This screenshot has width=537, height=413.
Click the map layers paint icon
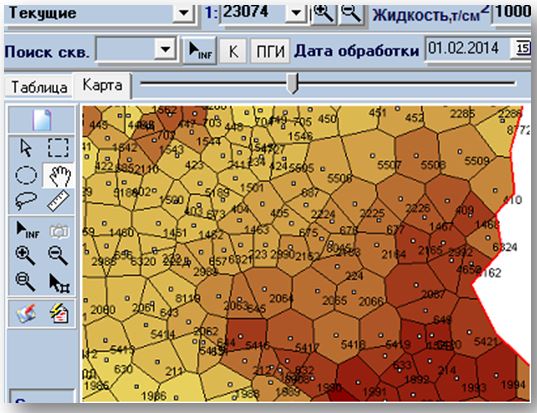26,313
